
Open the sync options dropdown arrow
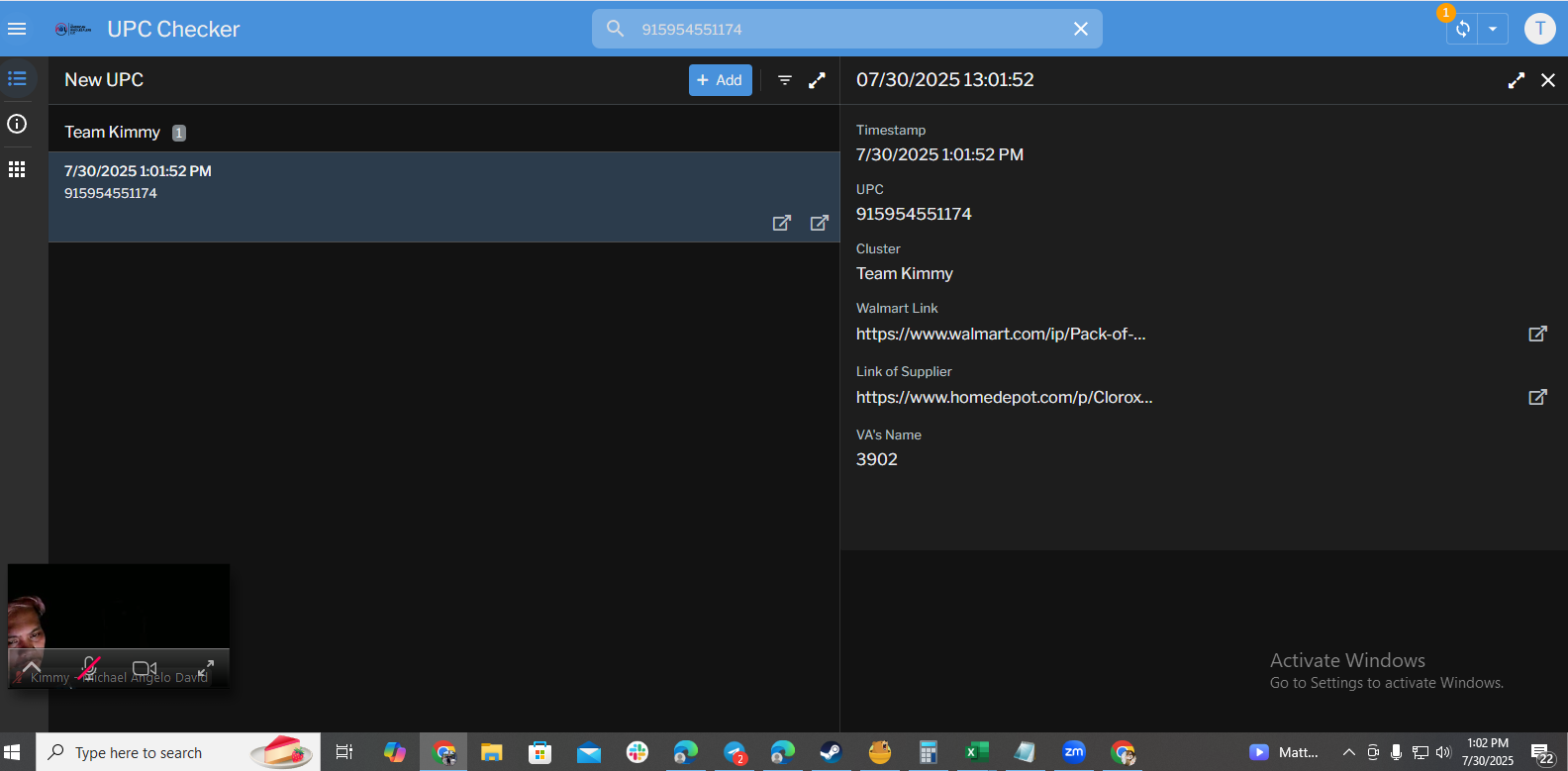point(1493,29)
